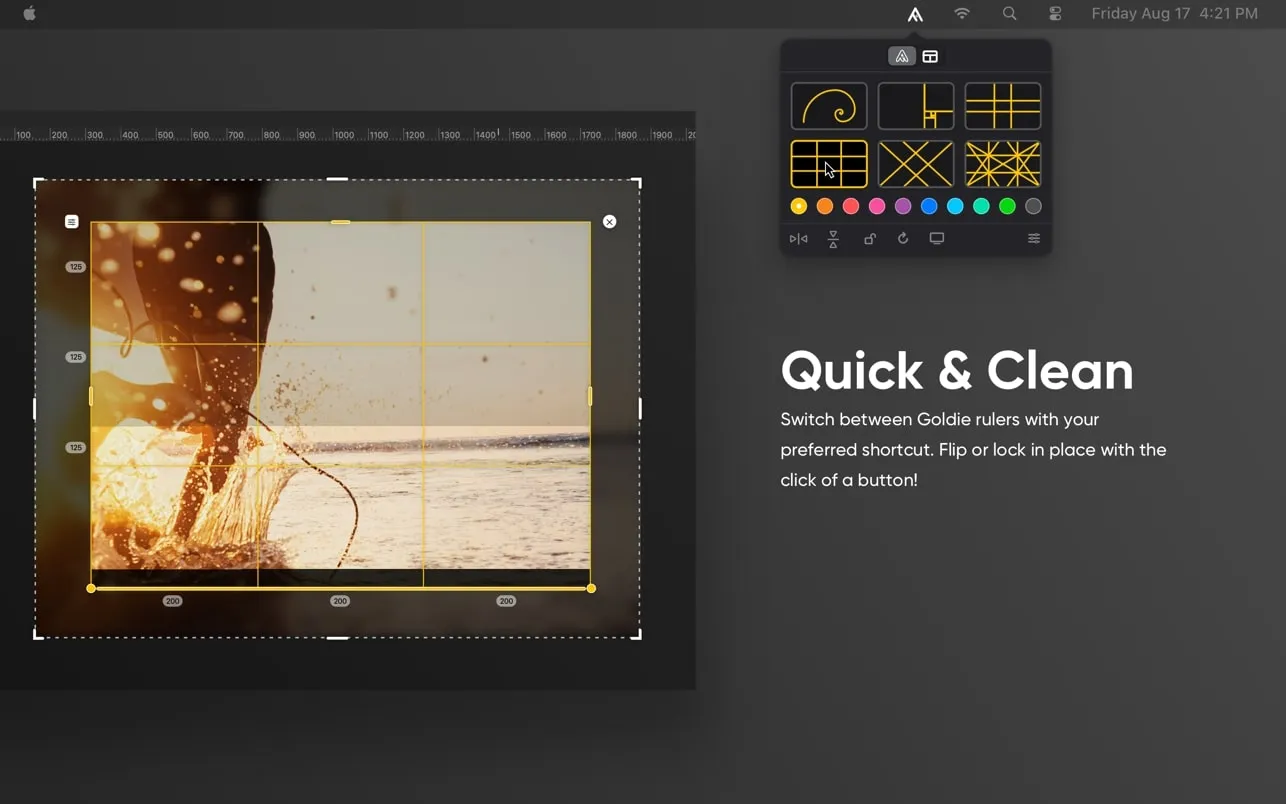Choose the dynamic symmetry star ruler
Viewport: 1286px width, 804px height.
[1002, 164]
